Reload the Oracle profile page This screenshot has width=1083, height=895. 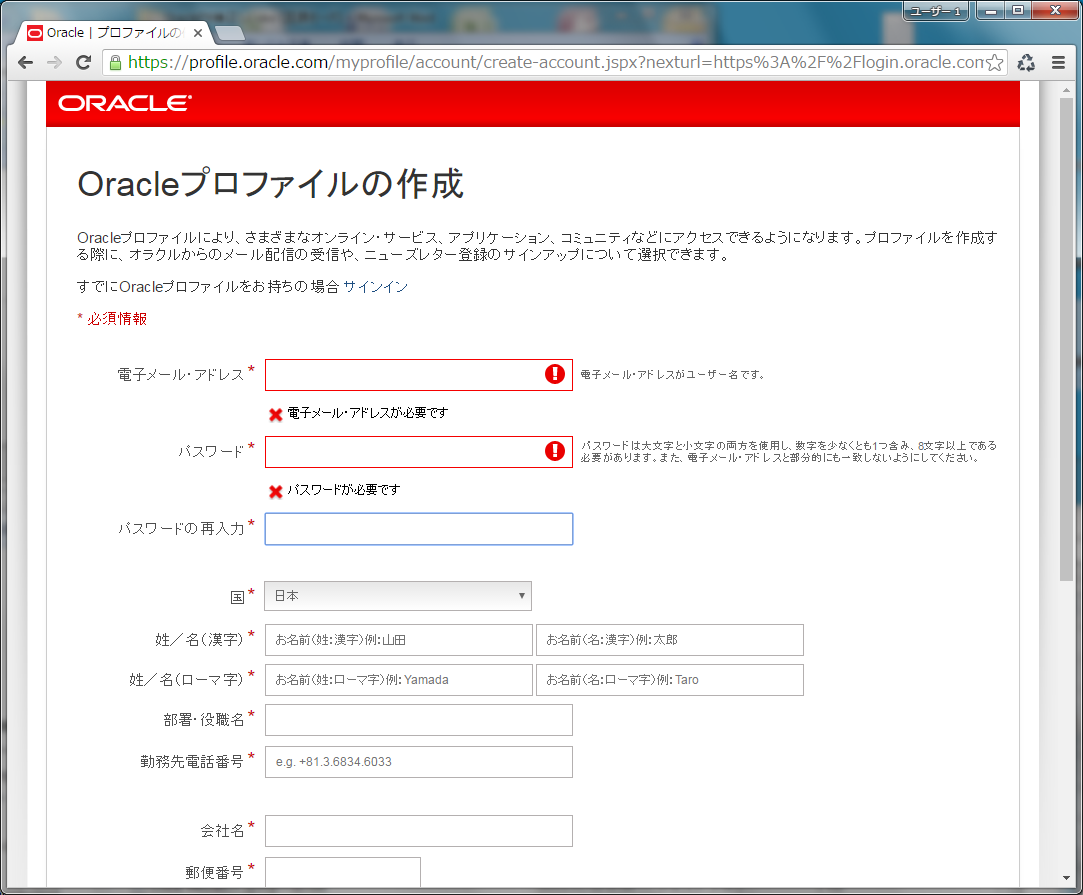point(84,63)
